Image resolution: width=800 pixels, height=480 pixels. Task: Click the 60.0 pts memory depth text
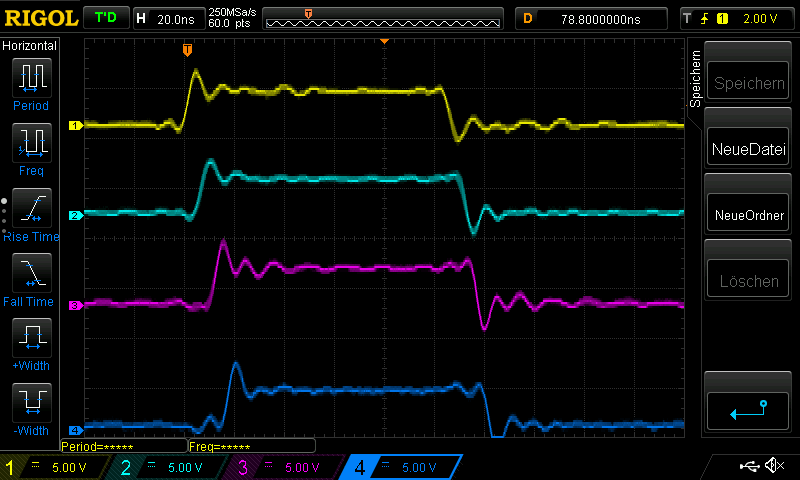[x=229, y=24]
